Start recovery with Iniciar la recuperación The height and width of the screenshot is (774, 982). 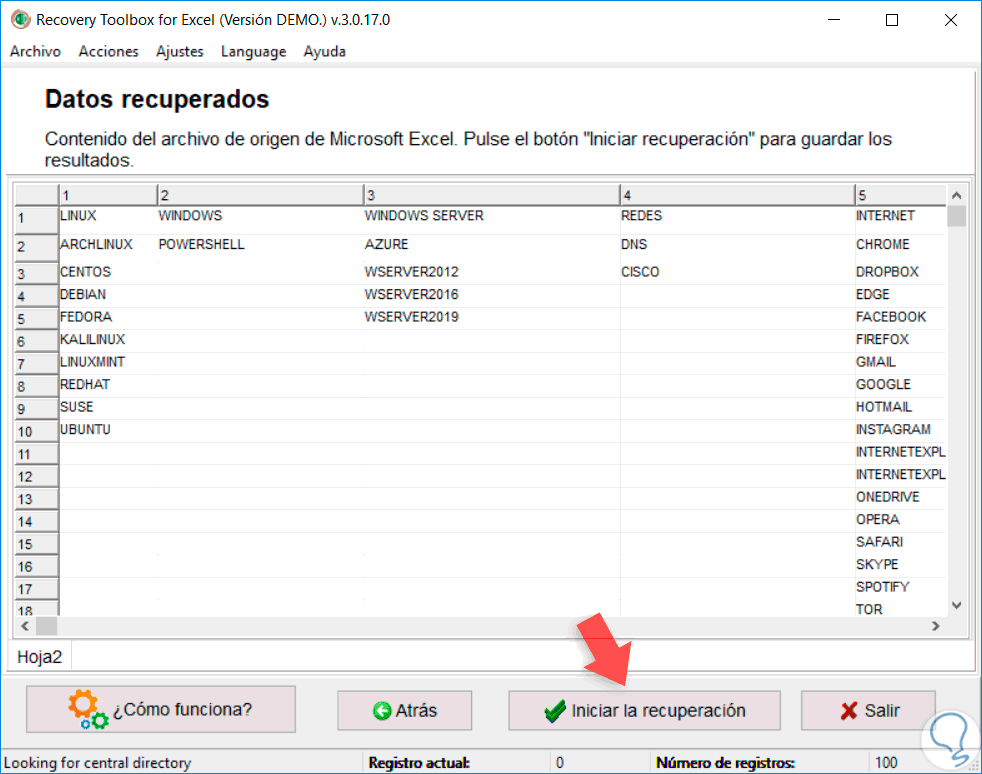tap(644, 711)
